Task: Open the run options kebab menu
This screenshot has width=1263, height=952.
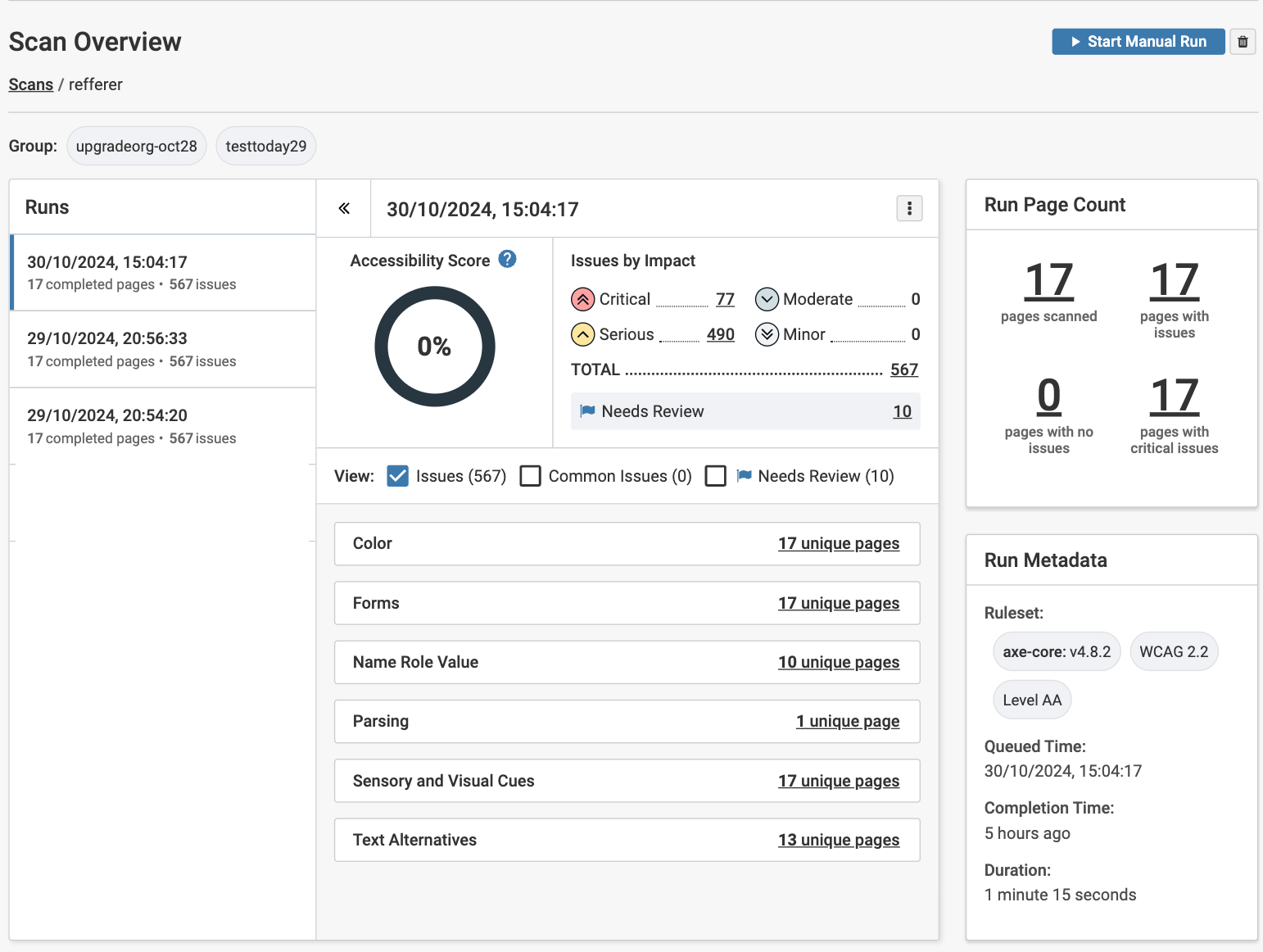Action: coord(909,209)
